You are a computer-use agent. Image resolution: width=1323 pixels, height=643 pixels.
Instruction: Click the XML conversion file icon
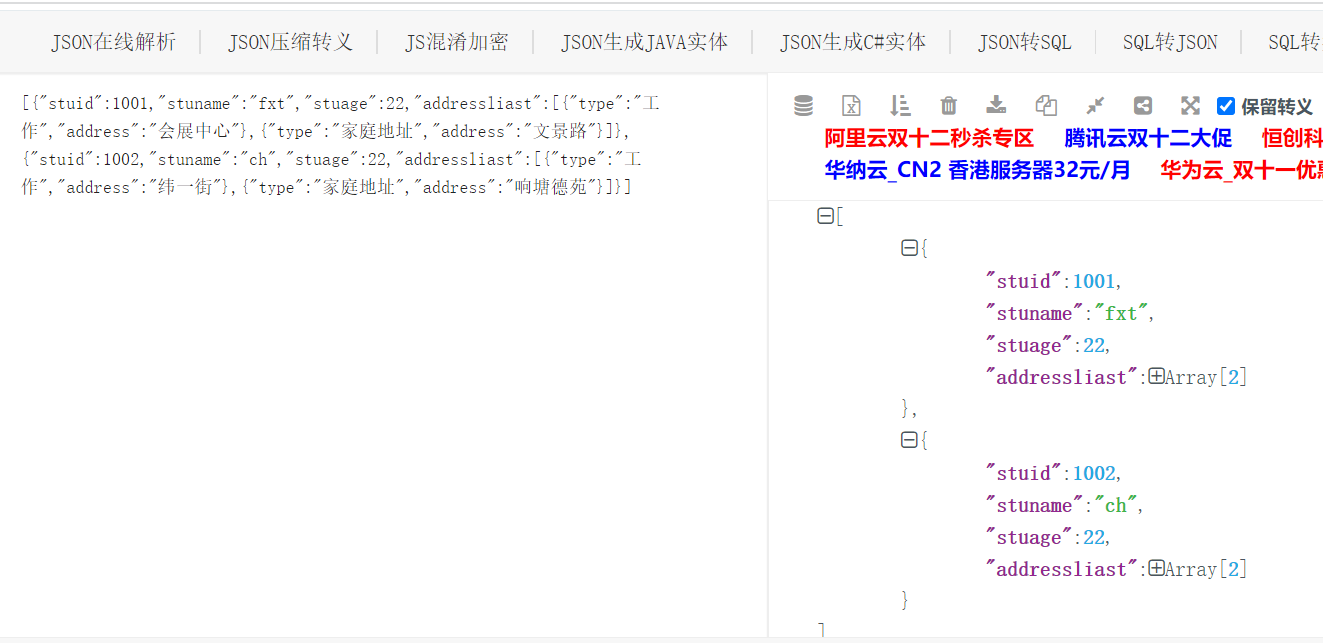coord(851,104)
